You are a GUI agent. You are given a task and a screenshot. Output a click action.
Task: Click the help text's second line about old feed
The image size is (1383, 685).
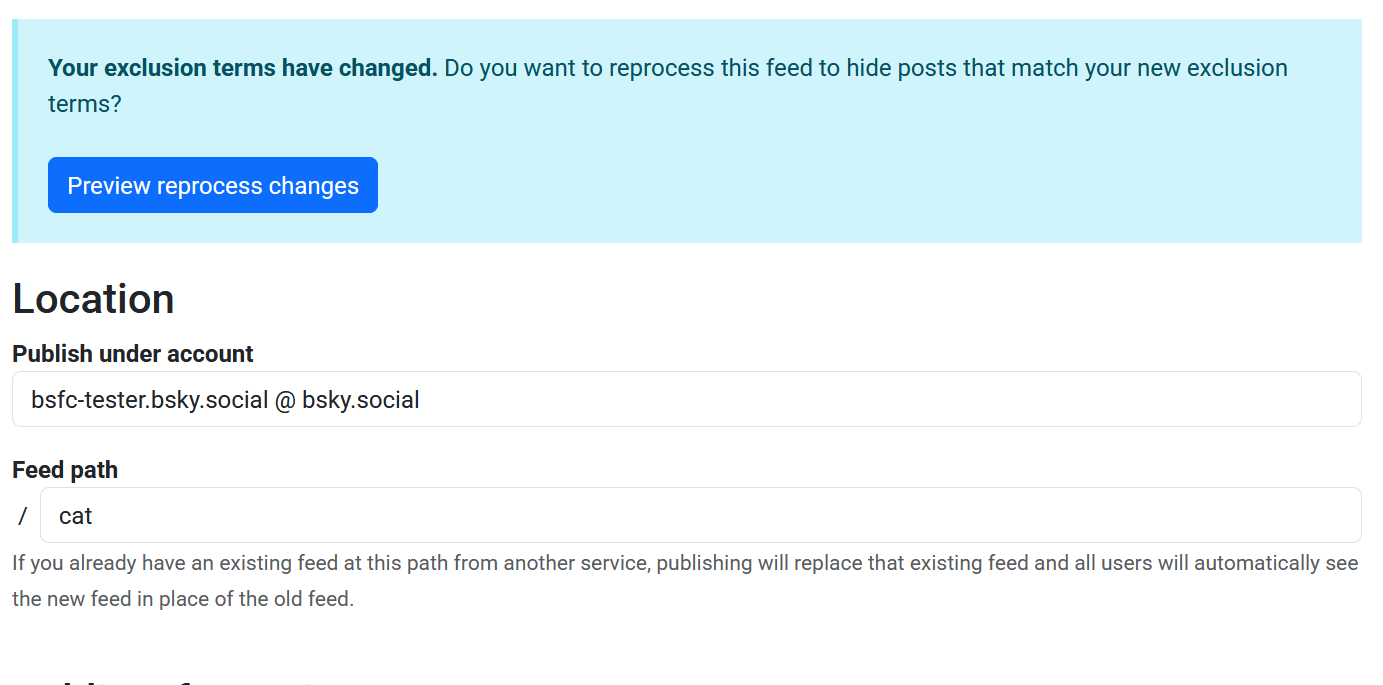(183, 600)
